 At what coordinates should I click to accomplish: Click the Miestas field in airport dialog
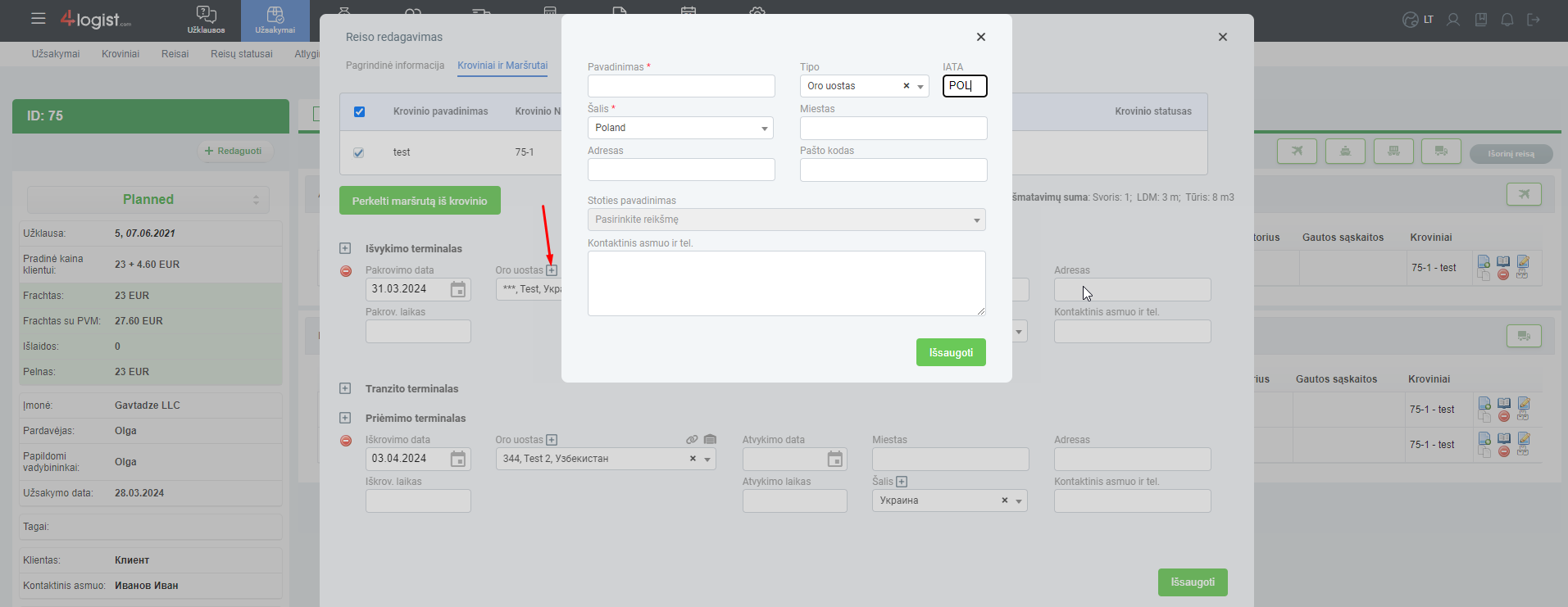pos(893,128)
